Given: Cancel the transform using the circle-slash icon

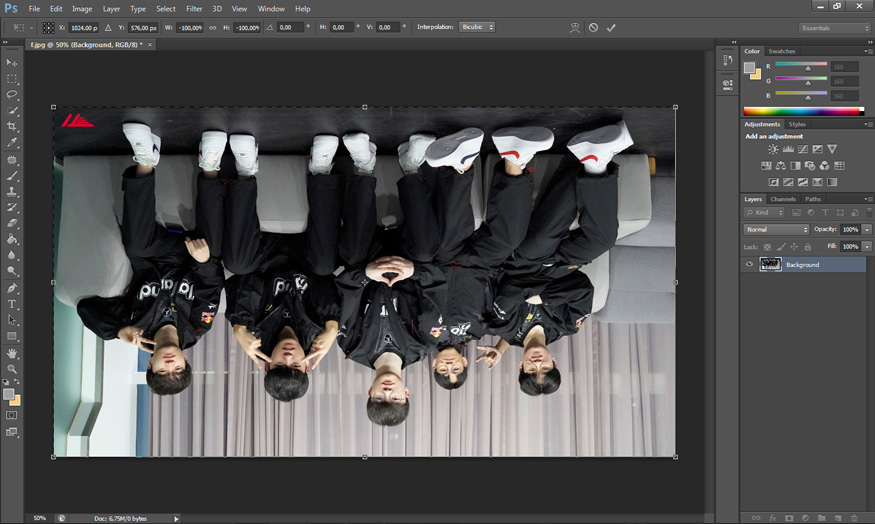Looking at the screenshot, I should pyautogui.click(x=593, y=28).
